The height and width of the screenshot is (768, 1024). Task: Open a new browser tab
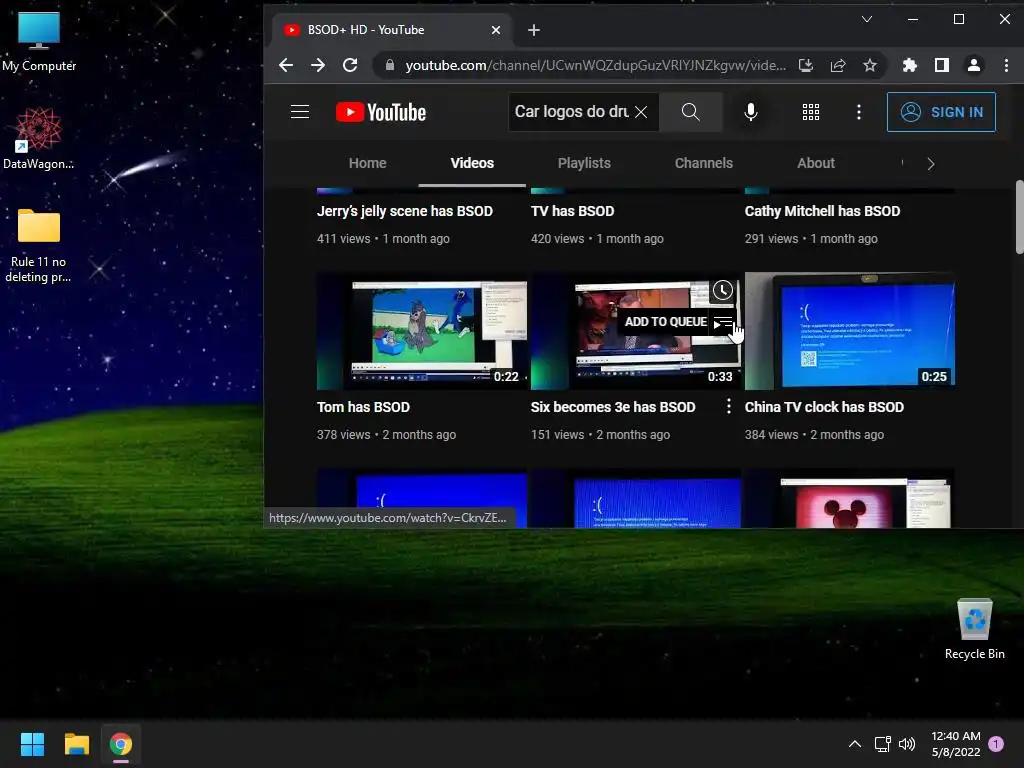tap(534, 30)
